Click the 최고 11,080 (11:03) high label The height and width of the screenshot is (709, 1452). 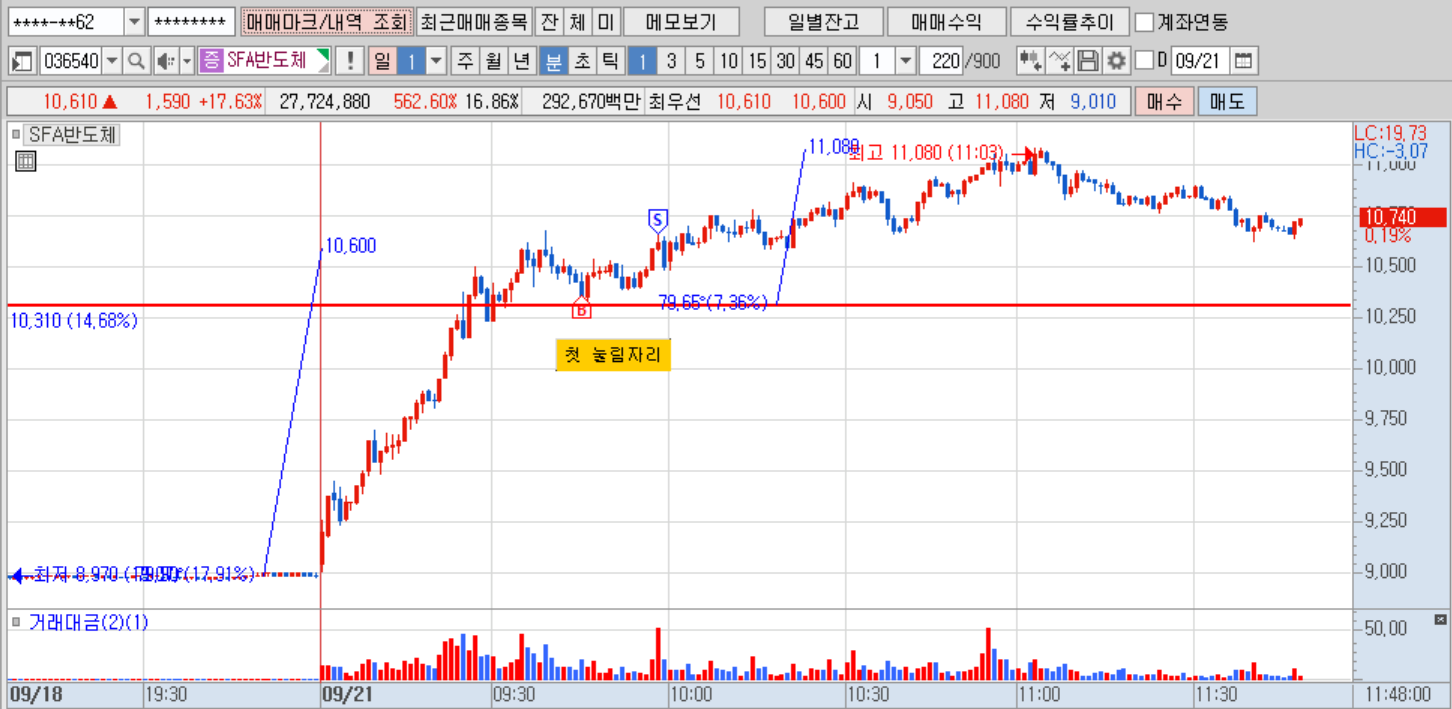point(926,153)
